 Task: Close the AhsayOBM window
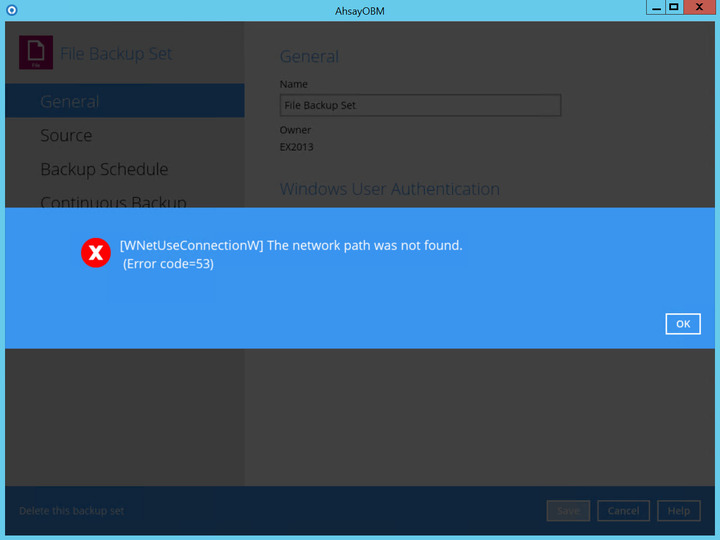coord(699,7)
